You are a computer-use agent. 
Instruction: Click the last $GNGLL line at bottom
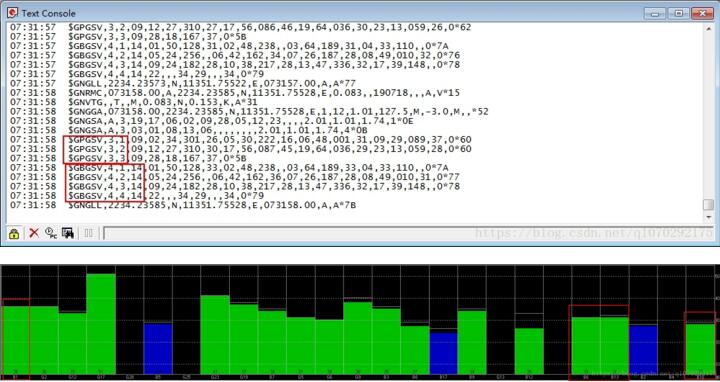[212, 205]
